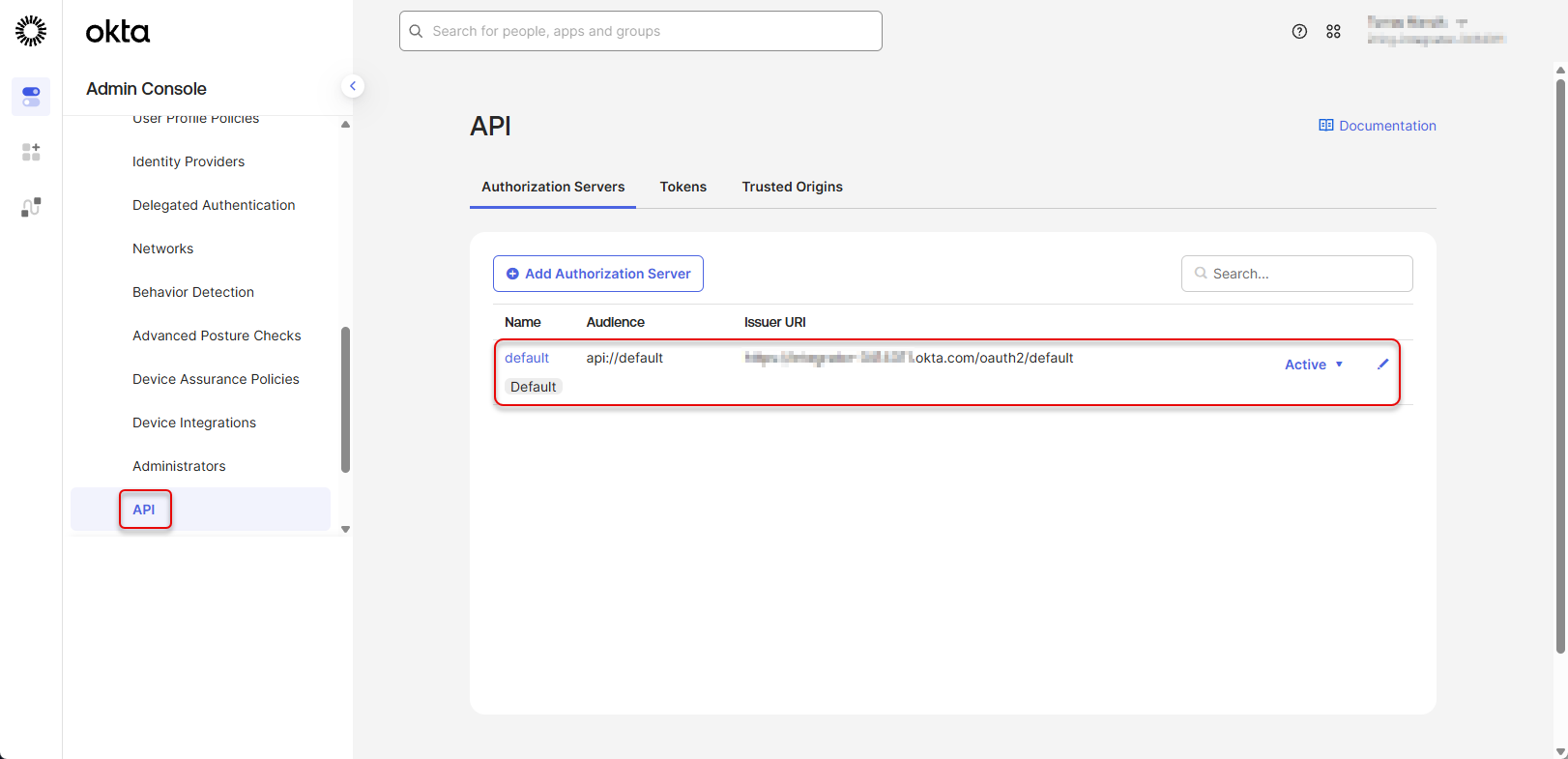Click the Documentation book icon

1325,126
